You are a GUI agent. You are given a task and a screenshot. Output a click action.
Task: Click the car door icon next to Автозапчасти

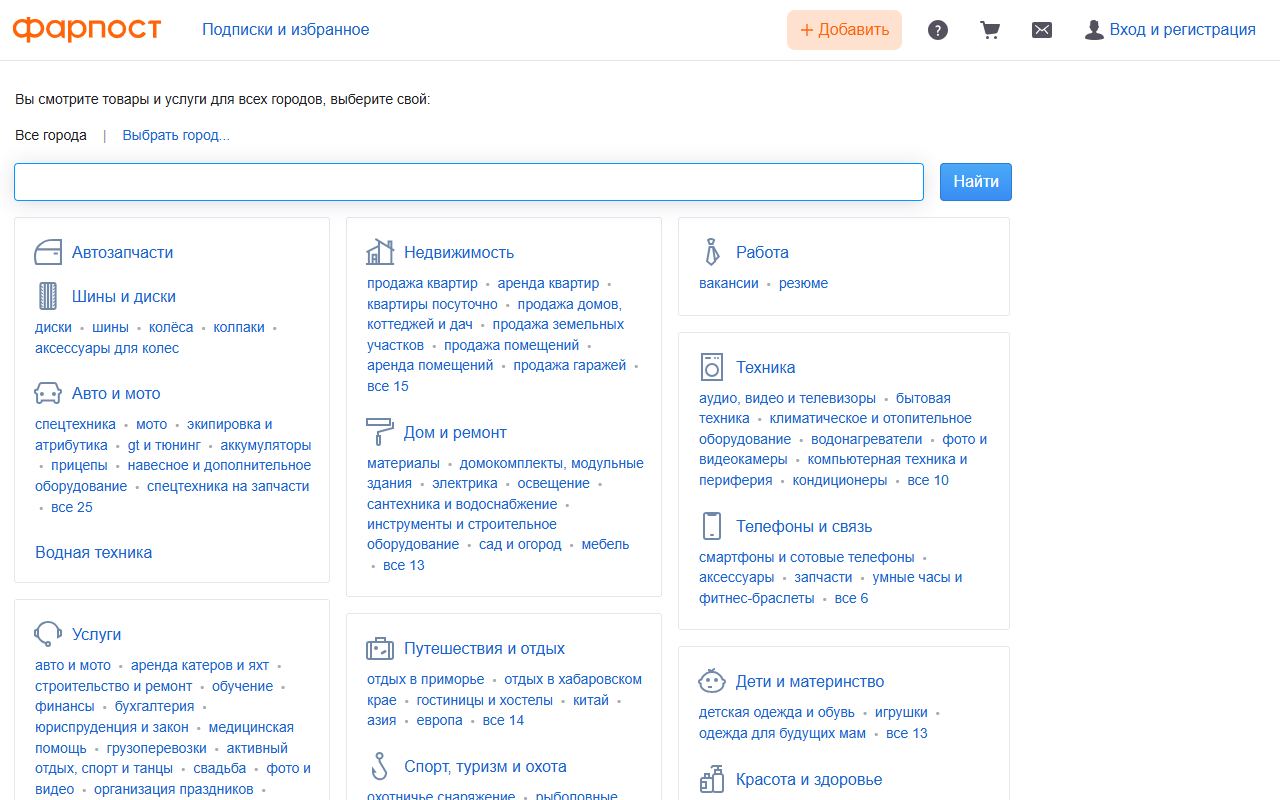coord(48,252)
